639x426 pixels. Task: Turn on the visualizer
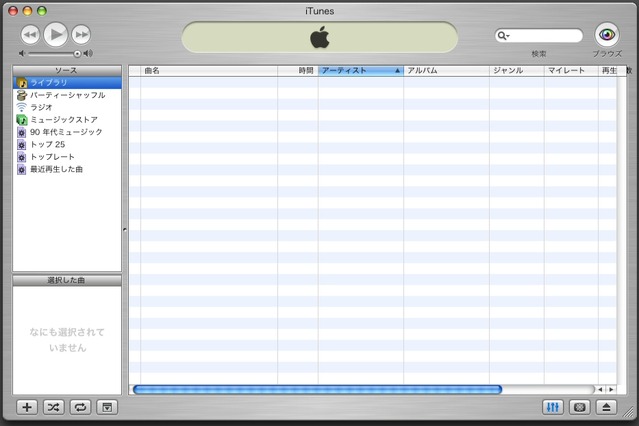point(580,407)
